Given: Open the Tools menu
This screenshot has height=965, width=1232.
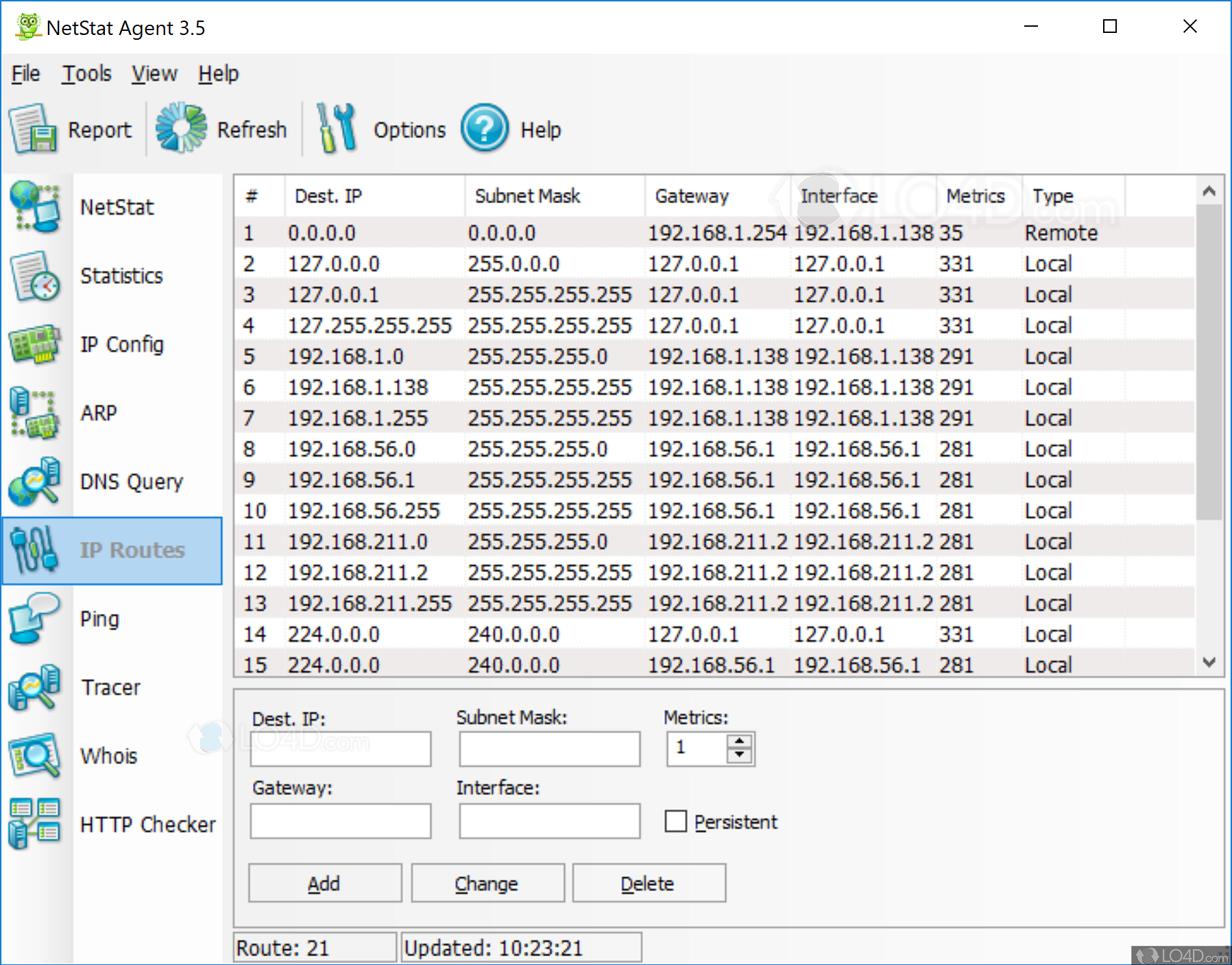Looking at the screenshot, I should tap(86, 73).
